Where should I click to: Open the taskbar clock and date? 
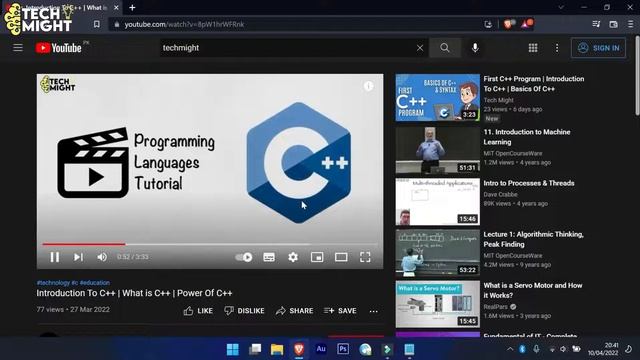[603, 349]
